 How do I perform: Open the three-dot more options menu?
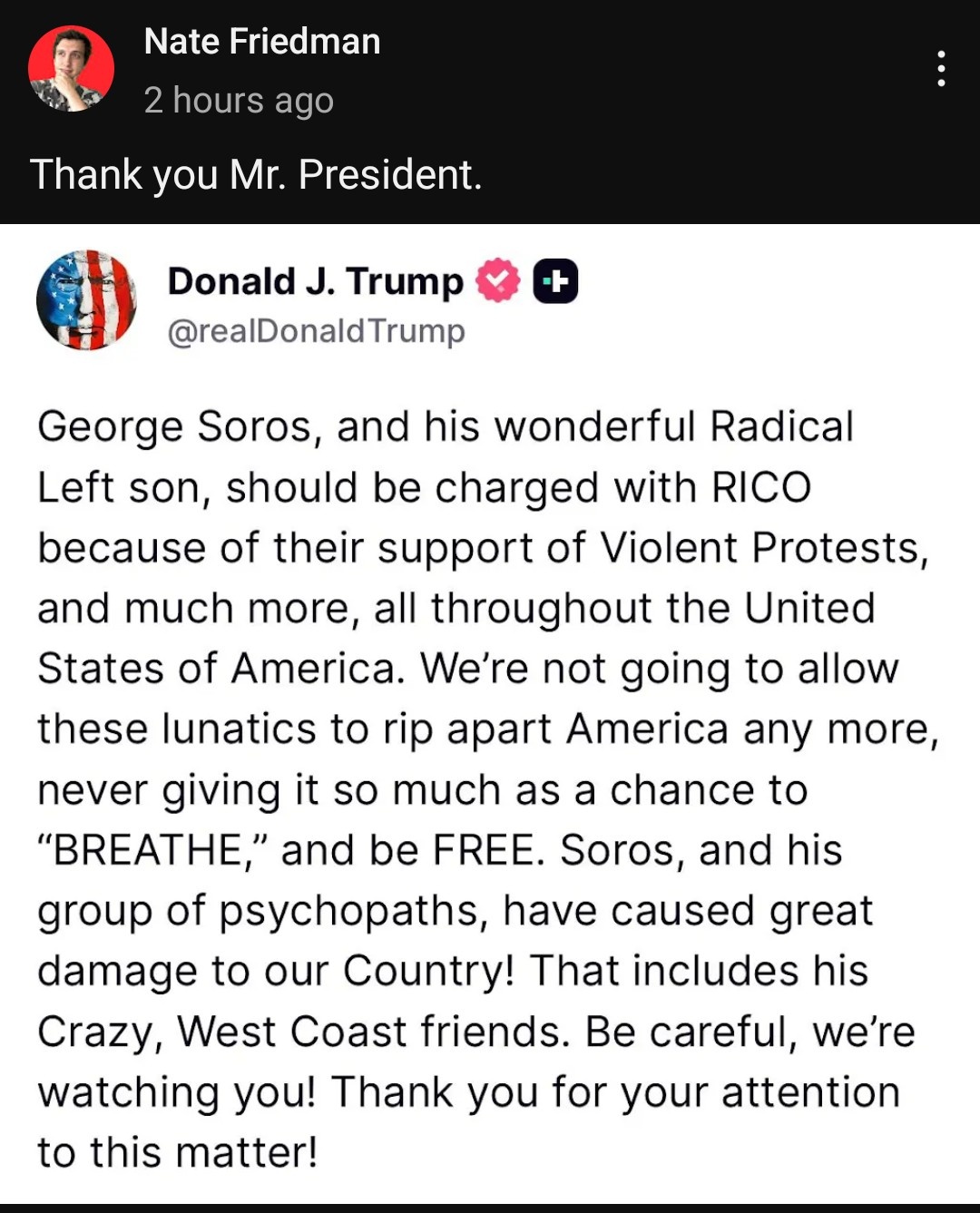(941, 69)
